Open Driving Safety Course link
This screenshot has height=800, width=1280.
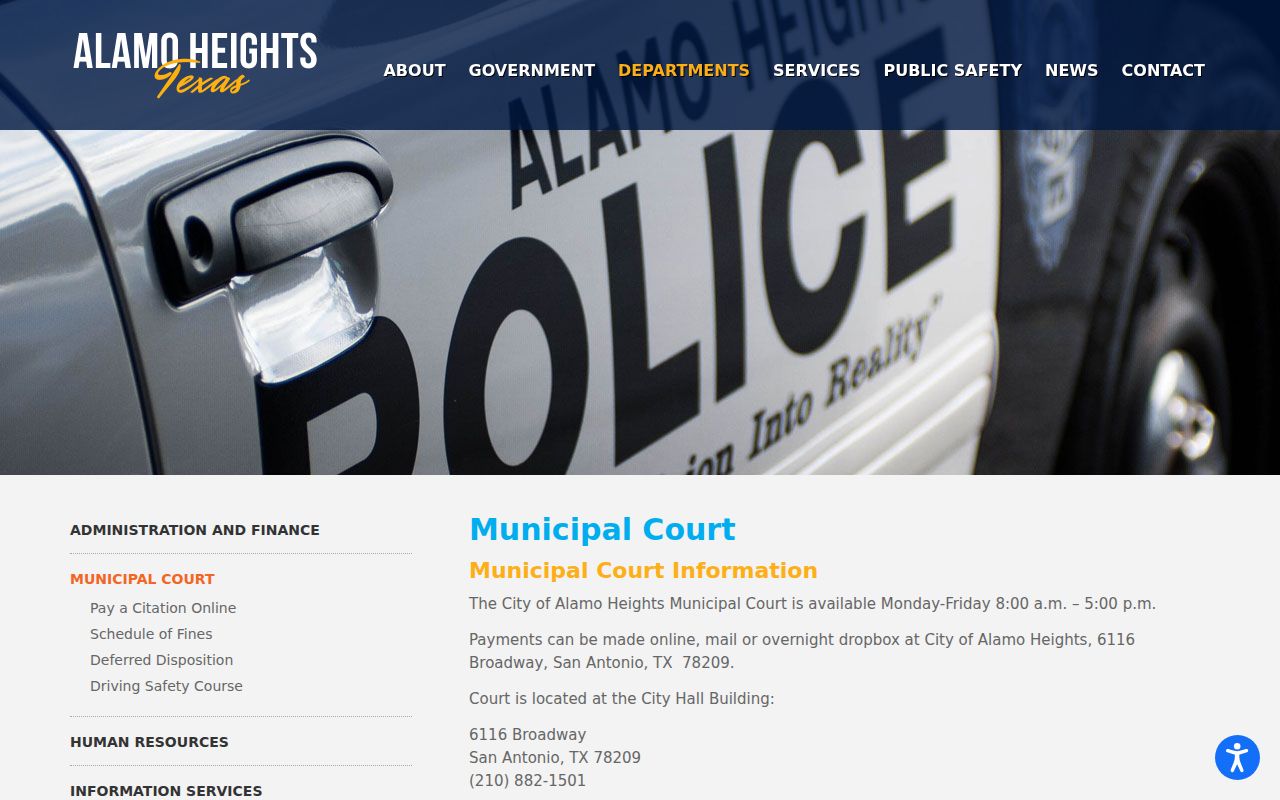(166, 686)
